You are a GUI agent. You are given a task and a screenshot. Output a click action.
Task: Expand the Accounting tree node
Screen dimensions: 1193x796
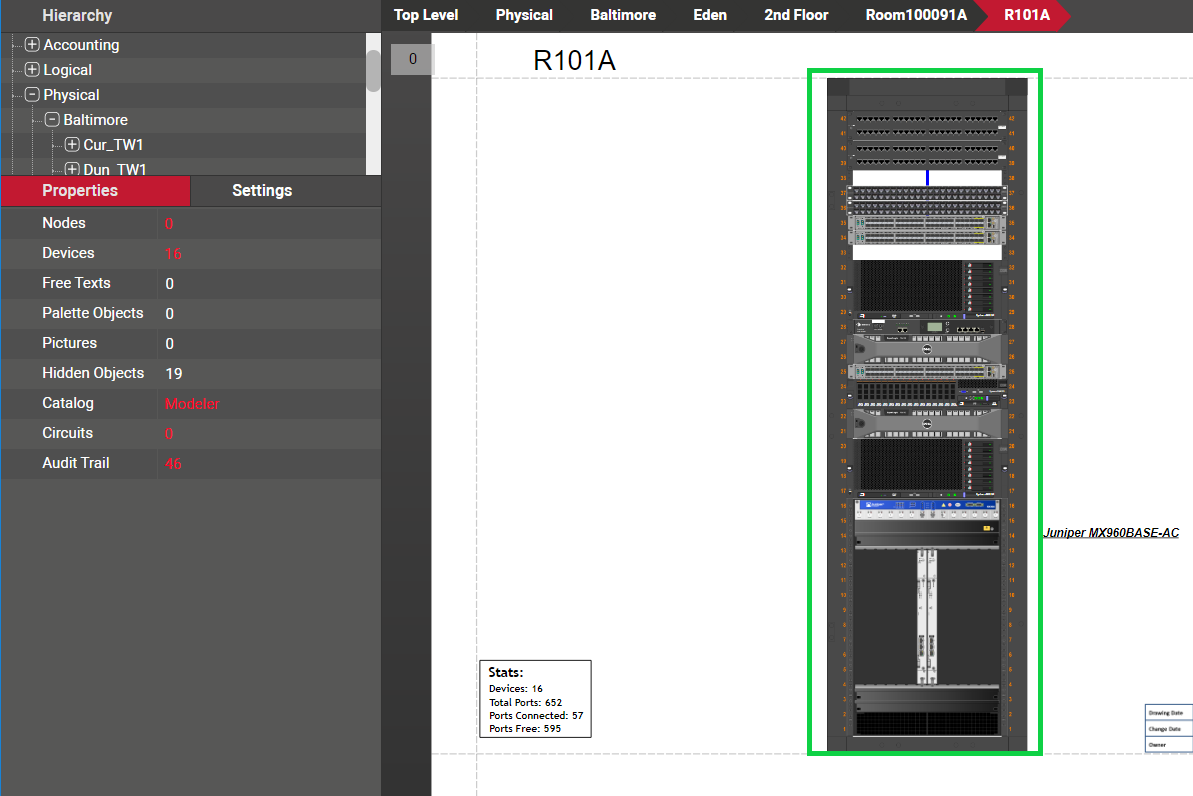point(32,45)
